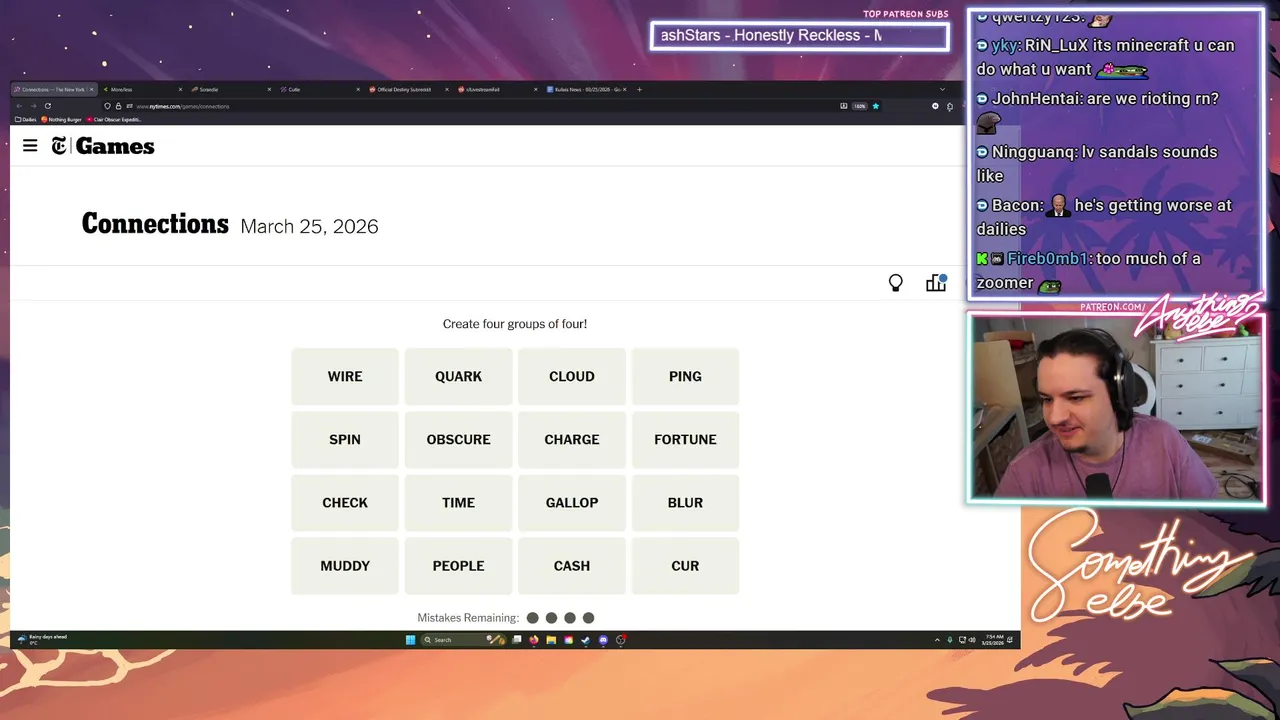Select the PING tile
The image size is (1280, 720).
point(685,376)
